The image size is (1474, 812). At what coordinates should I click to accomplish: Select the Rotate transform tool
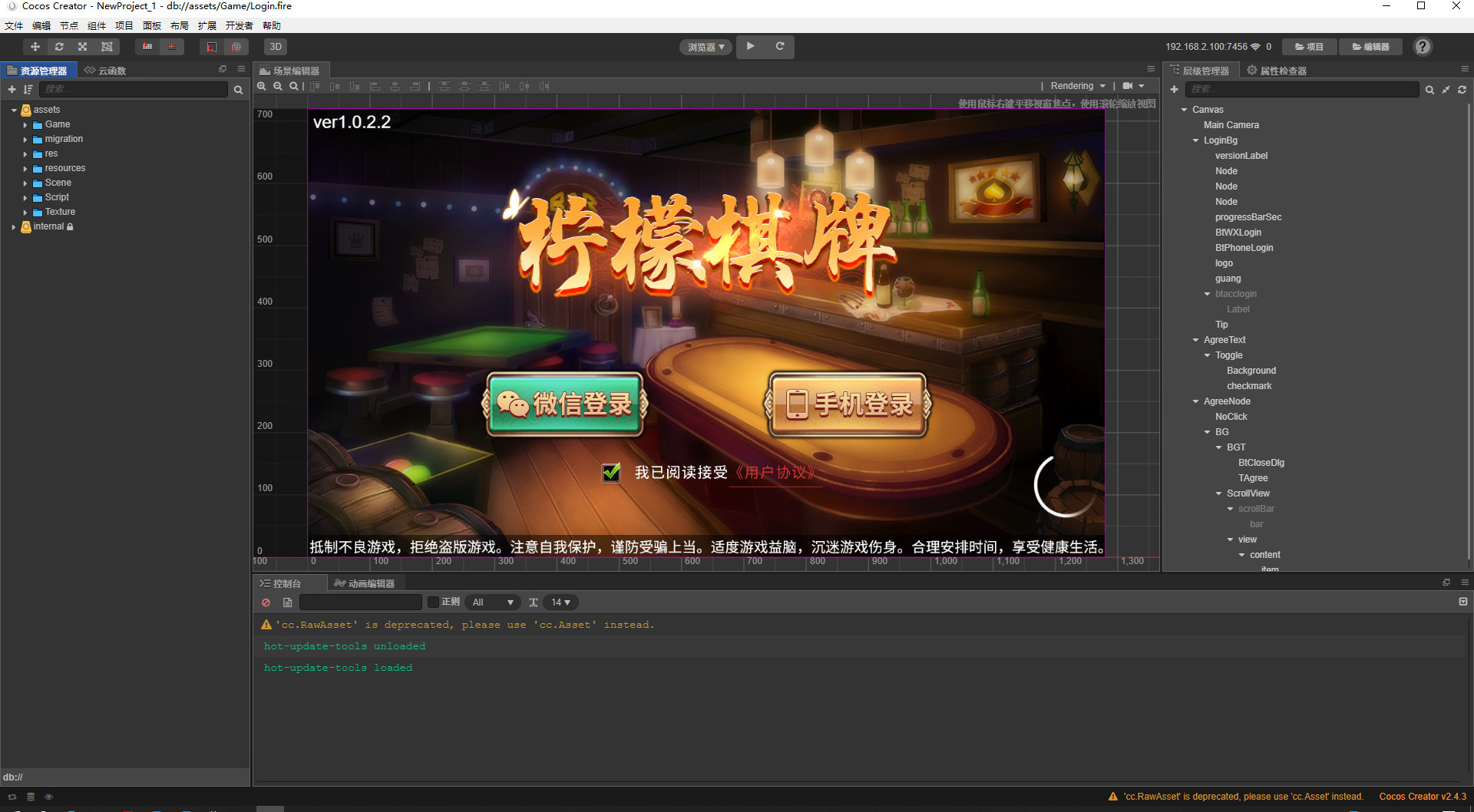point(59,47)
